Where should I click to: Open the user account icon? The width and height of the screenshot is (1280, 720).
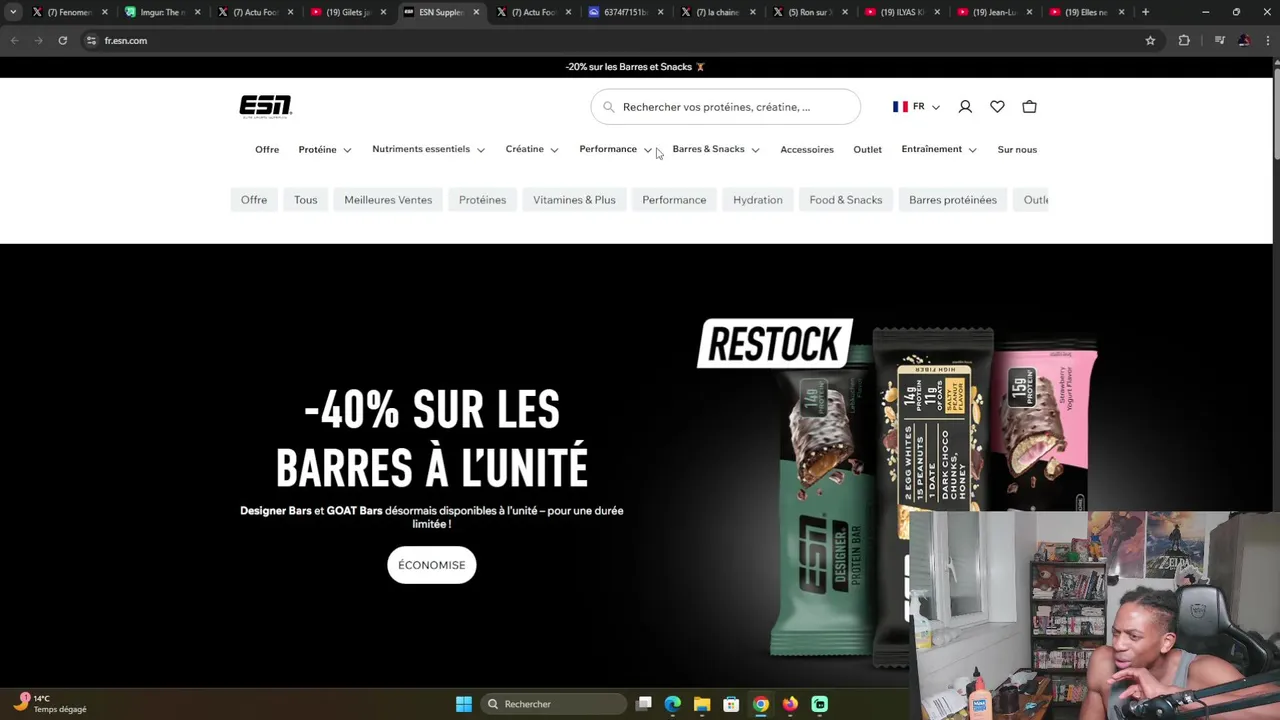965,107
